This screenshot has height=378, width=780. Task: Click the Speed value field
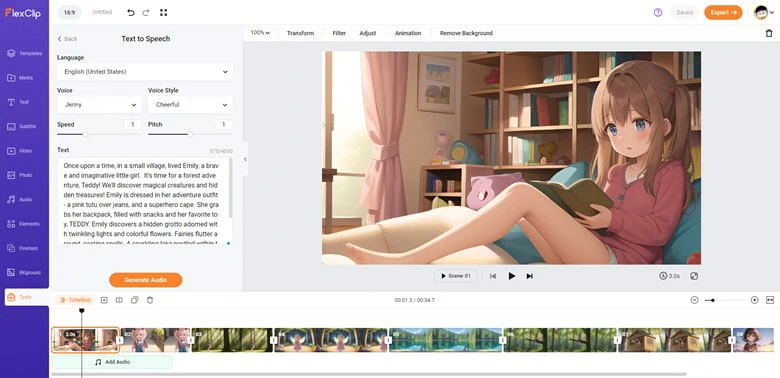click(x=133, y=124)
